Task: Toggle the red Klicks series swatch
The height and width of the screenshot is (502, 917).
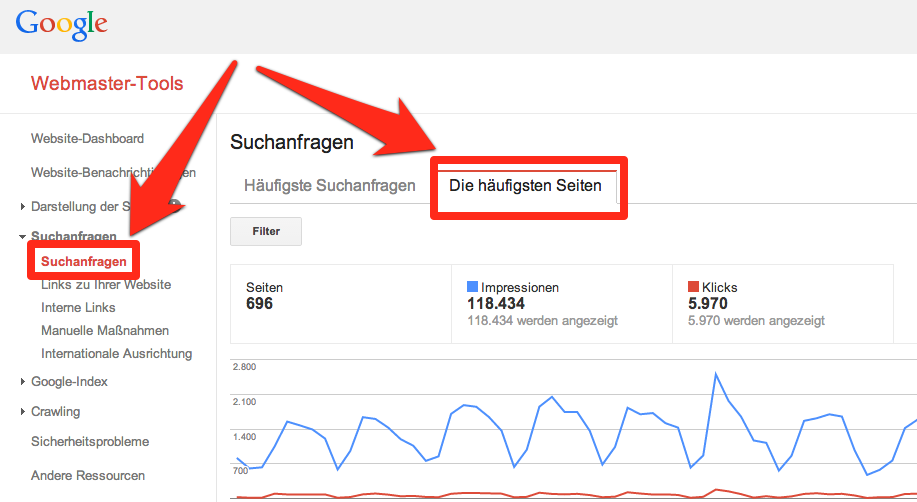Action: tap(693, 287)
